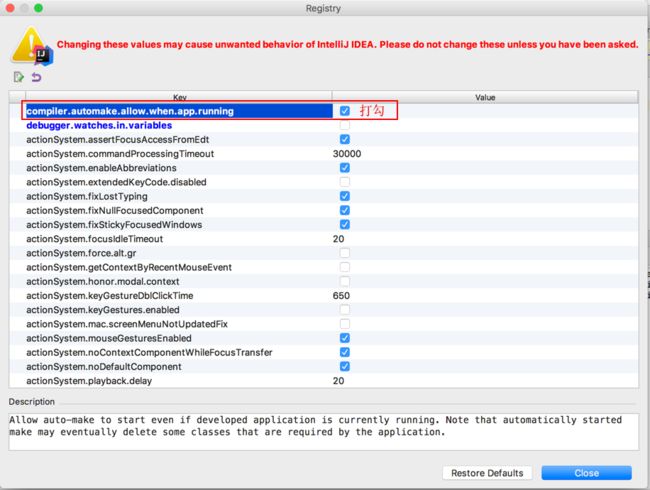Image resolution: width=650 pixels, height=490 pixels.
Task: Select the actionSystem.noDefaultComponent key
Action: [104, 366]
